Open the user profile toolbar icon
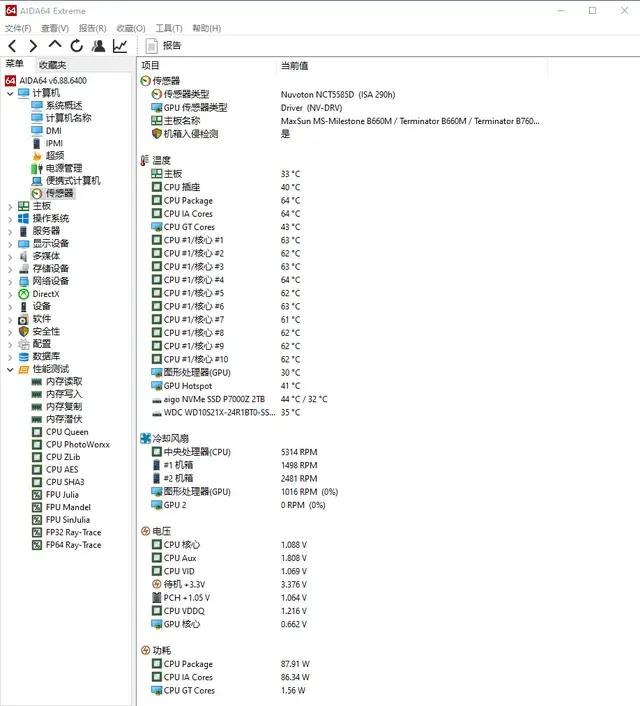The height and width of the screenshot is (706, 640). [98, 46]
